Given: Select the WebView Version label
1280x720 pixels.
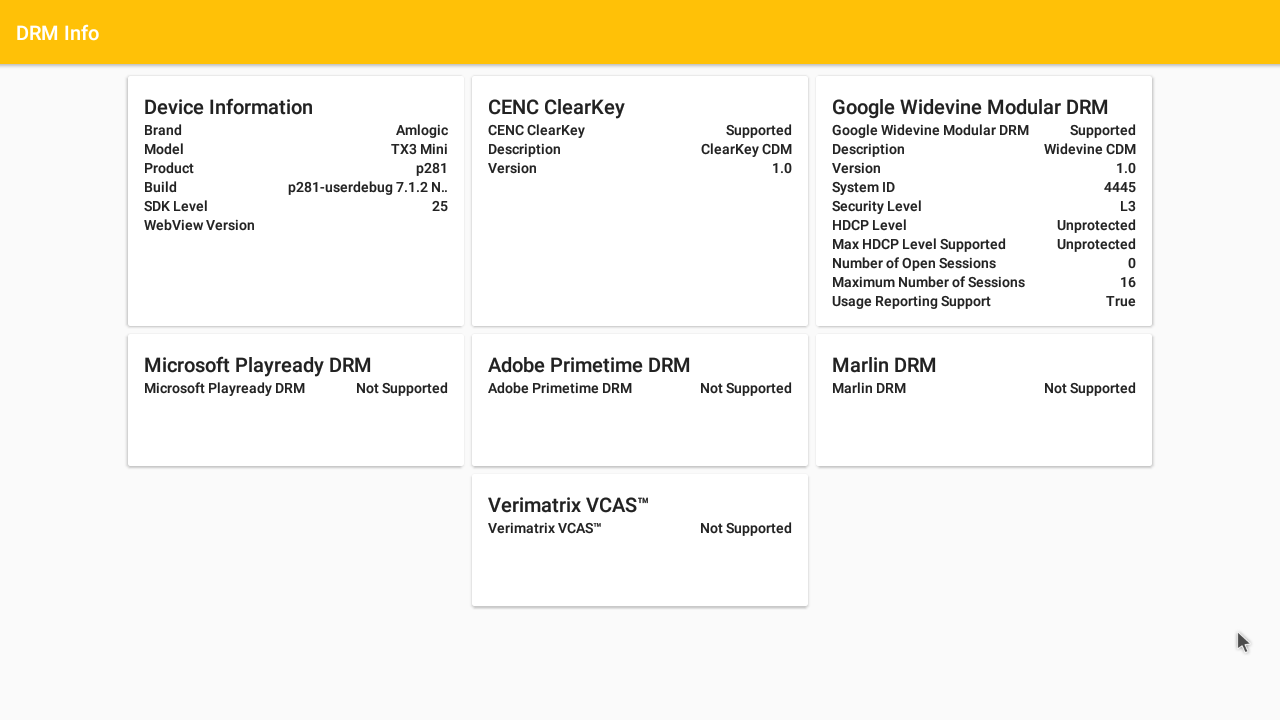Looking at the screenshot, I should coord(199,225).
